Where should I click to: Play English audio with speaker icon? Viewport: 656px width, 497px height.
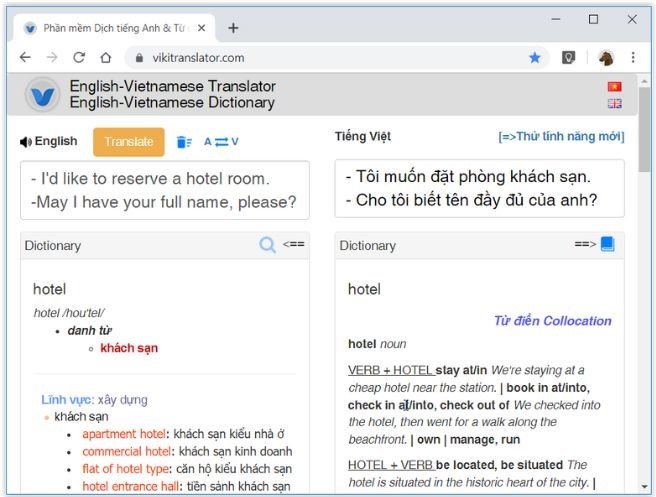click(x=26, y=142)
